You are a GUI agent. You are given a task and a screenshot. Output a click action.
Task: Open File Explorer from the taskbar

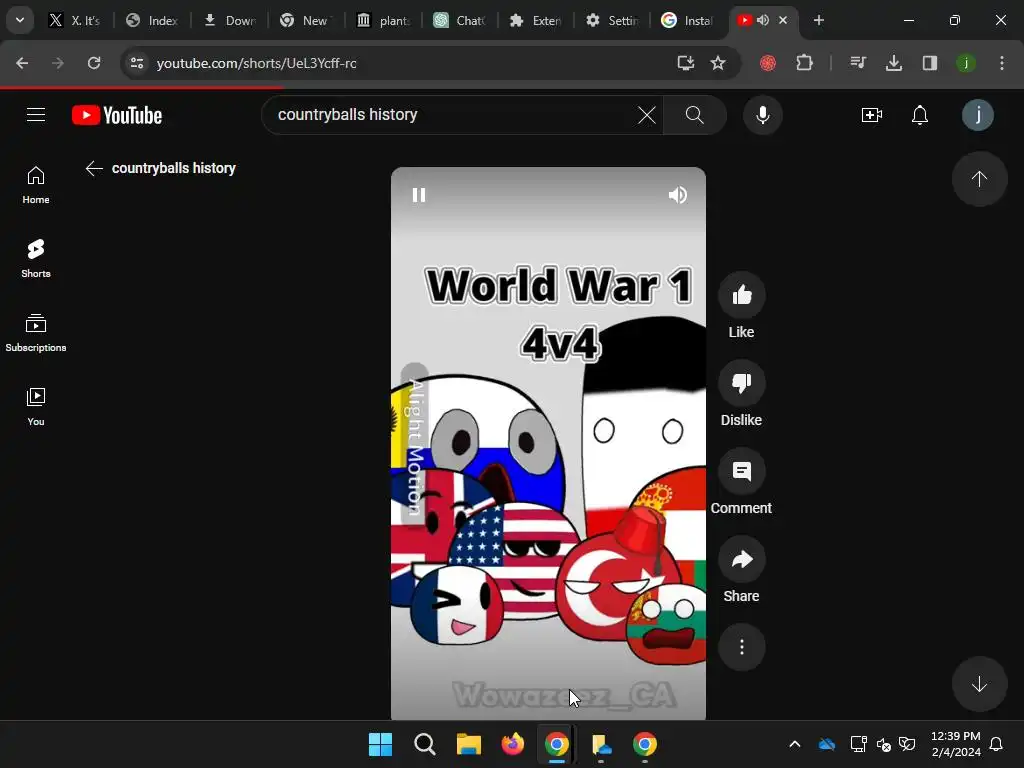pos(468,744)
